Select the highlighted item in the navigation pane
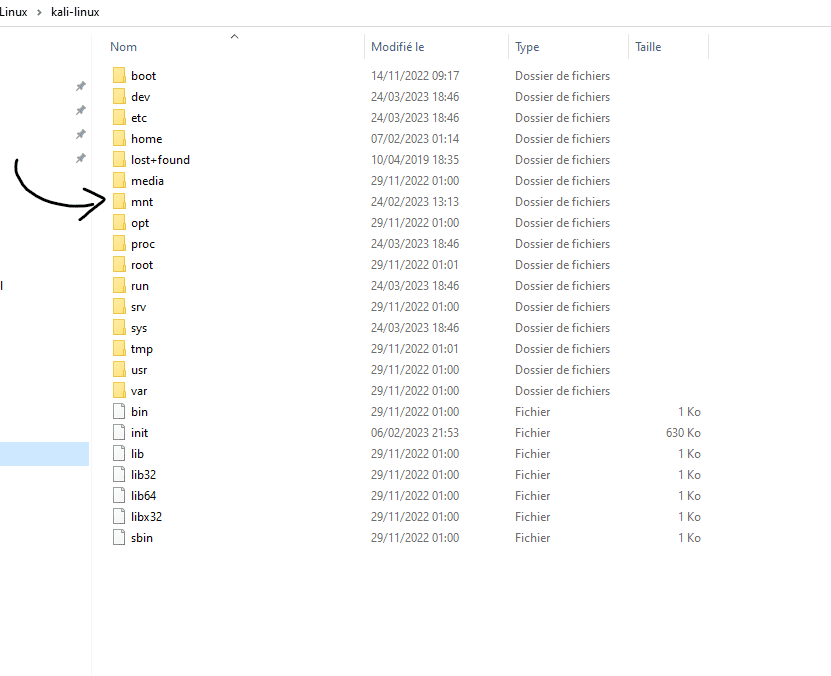The height and width of the screenshot is (676, 831). (x=45, y=454)
